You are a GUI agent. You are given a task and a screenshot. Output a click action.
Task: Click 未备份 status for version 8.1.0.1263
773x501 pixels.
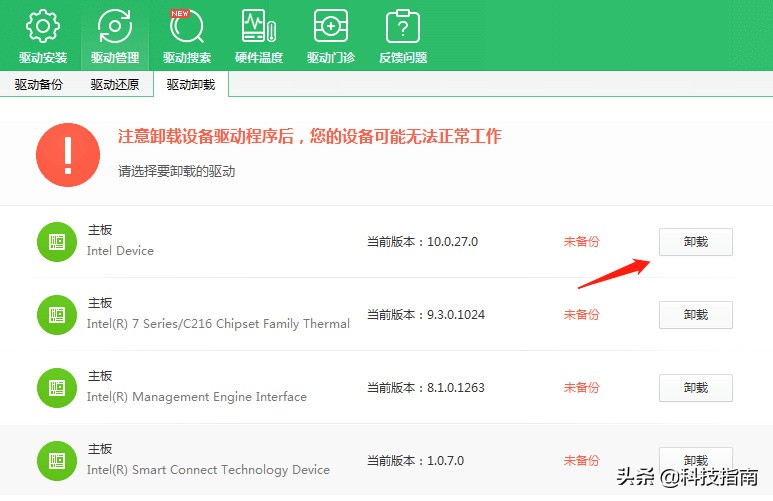pos(582,388)
